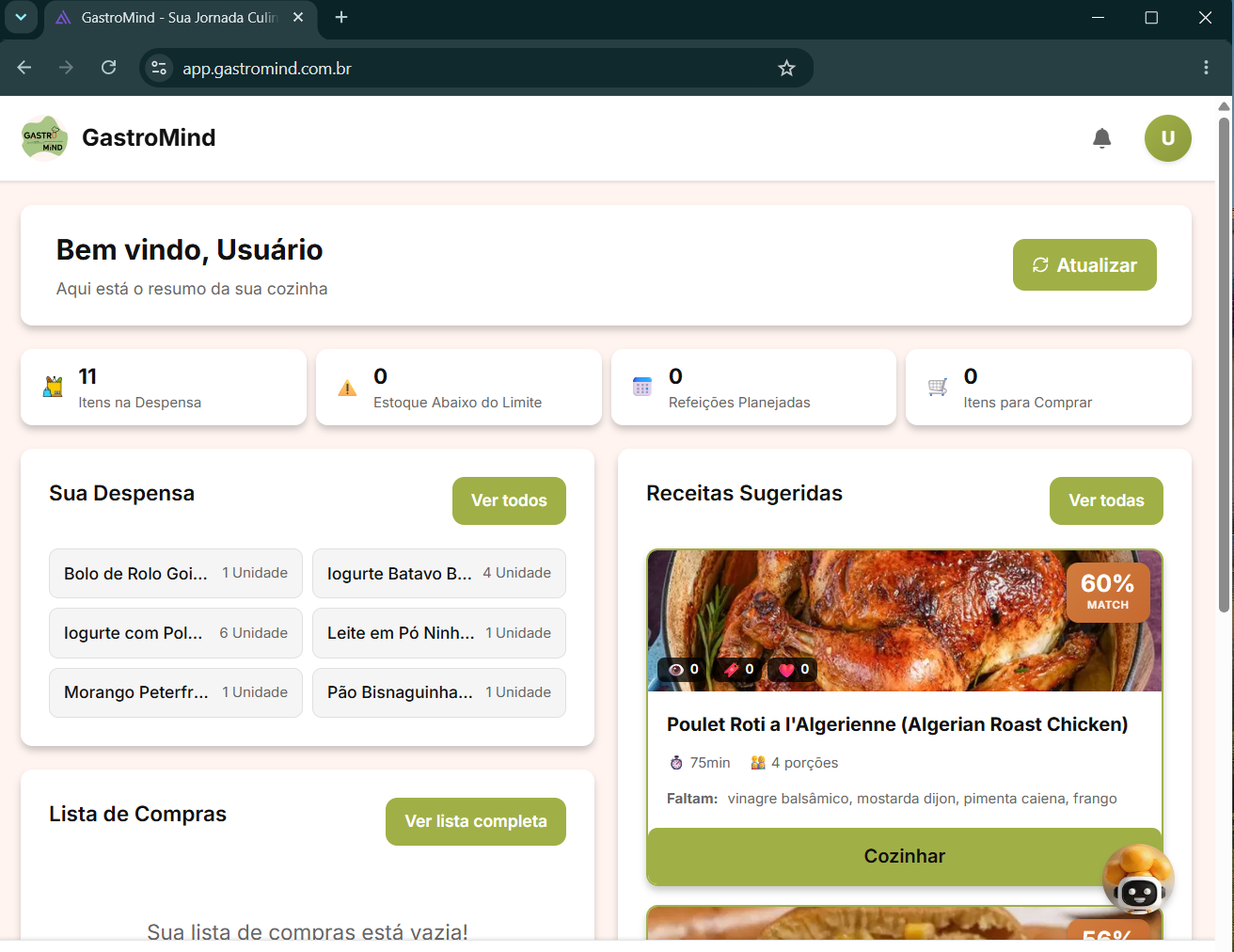Select Pão Bisnaguinha... pantry item
Screen dimensions: 1234x952
click(x=439, y=692)
